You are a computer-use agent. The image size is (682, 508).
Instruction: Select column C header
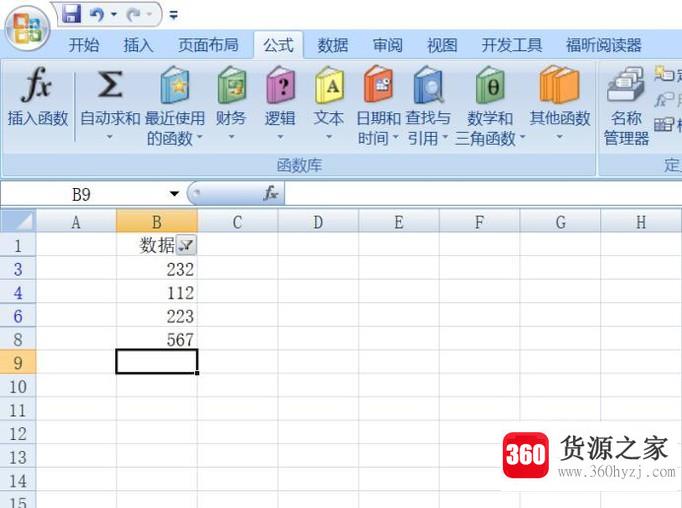pos(237,222)
